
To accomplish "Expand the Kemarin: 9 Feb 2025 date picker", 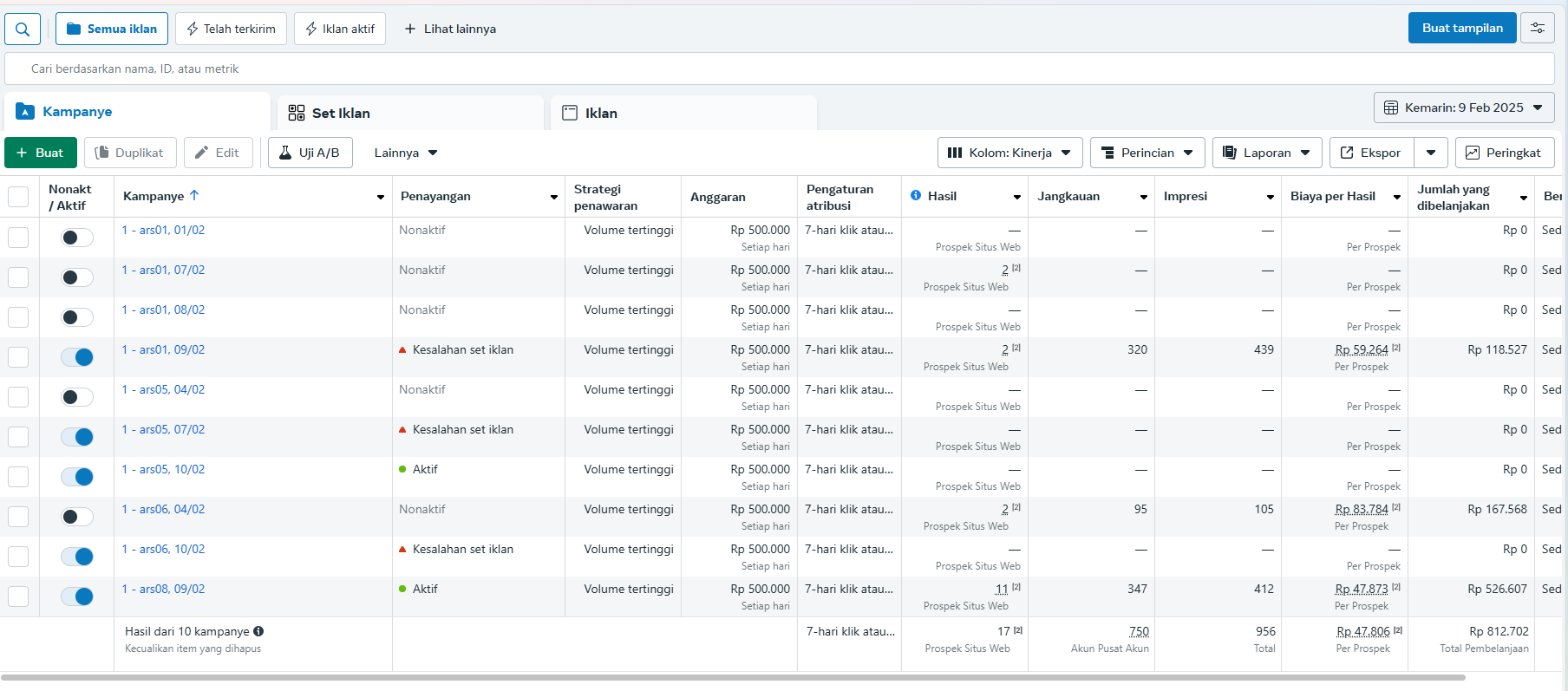I will coord(1463,108).
